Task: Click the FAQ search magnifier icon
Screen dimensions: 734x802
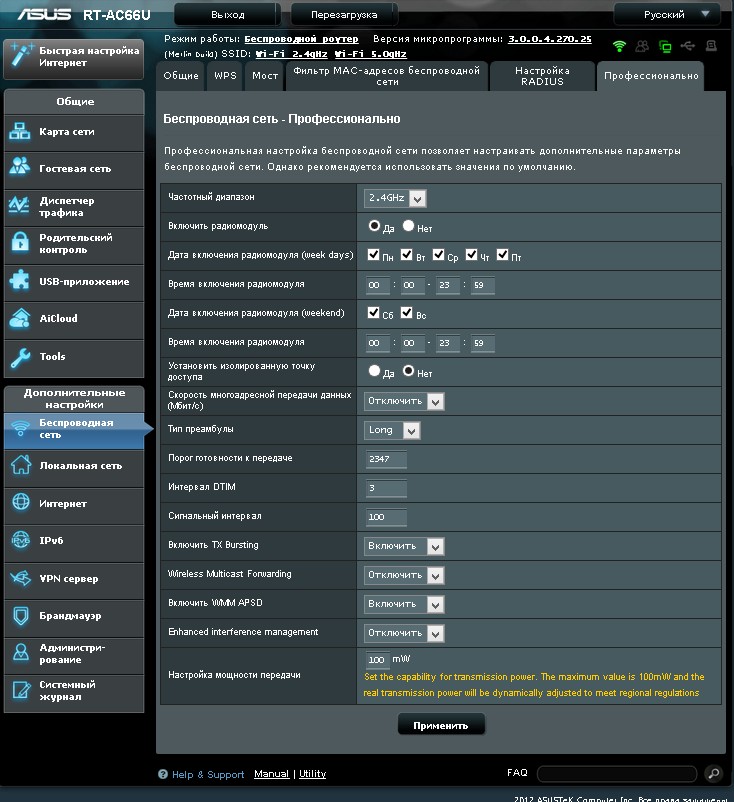Action: [x=714, y=773]
